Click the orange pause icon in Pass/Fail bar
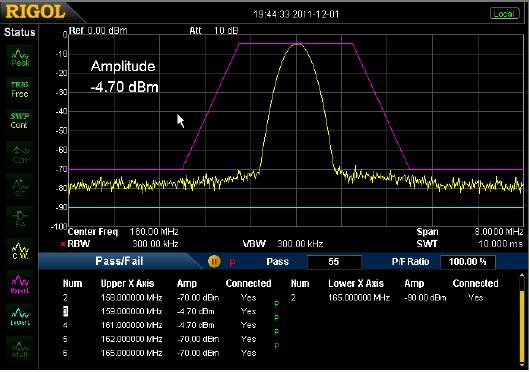 214,261
